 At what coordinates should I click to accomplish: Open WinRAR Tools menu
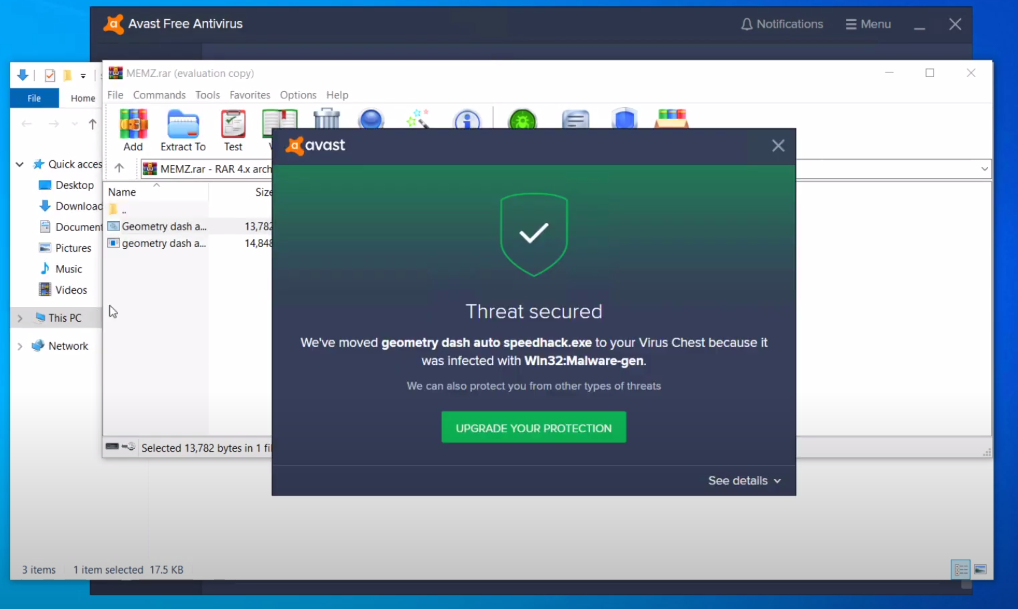pyautogui.click(x=207, y=95)
